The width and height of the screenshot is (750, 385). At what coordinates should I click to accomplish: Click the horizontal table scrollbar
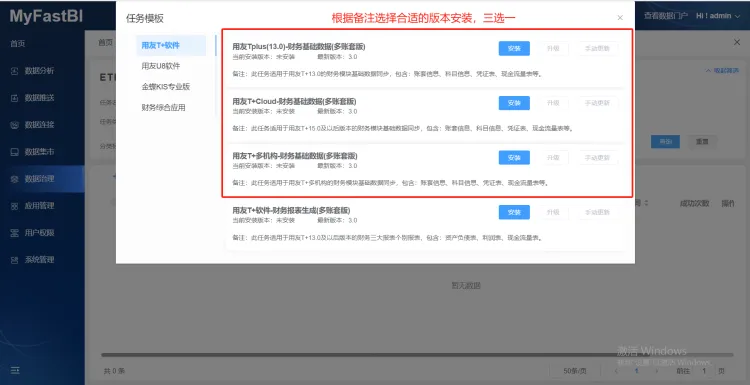pyautogui.click(x=417, y=355)
